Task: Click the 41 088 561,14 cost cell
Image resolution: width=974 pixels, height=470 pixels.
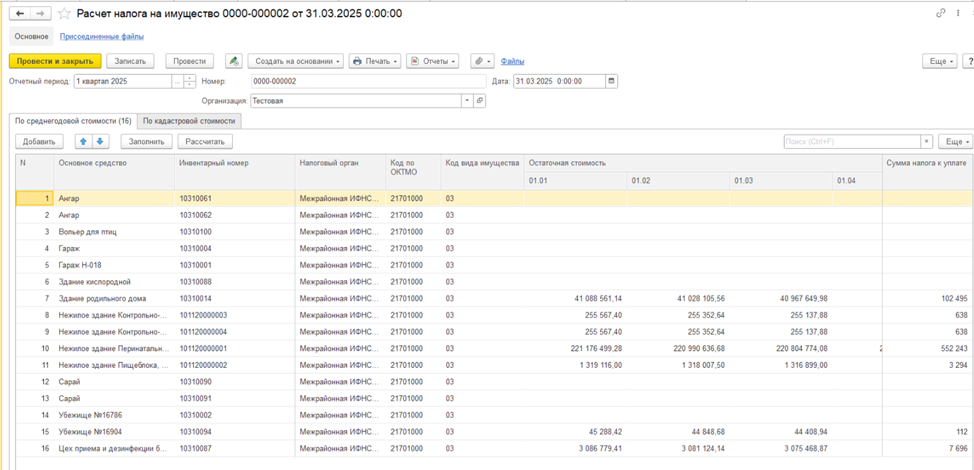Action: (576, 299)
